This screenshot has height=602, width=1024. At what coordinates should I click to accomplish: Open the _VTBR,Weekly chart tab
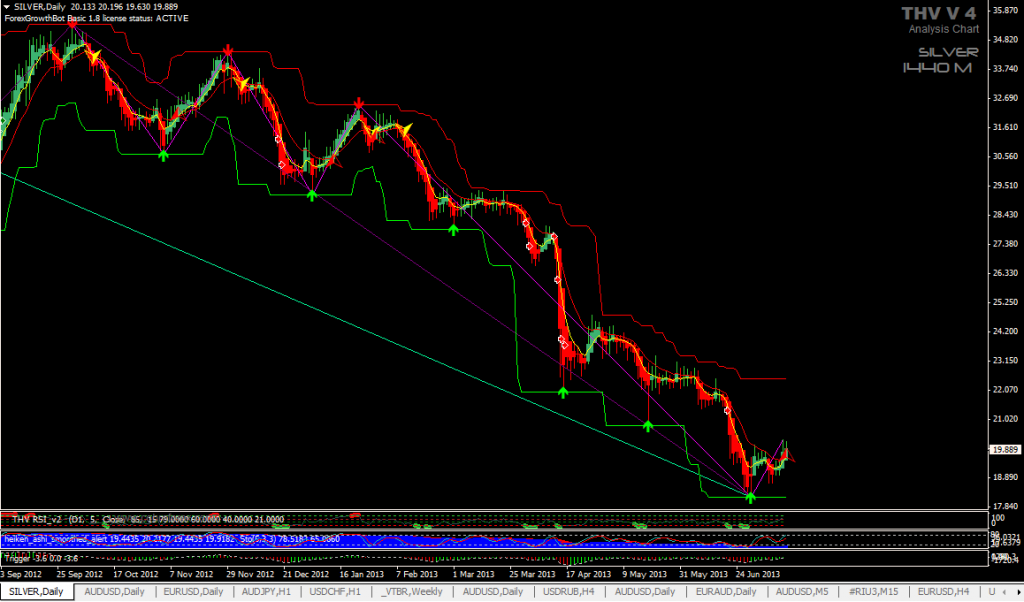click(x=413, y=592)
